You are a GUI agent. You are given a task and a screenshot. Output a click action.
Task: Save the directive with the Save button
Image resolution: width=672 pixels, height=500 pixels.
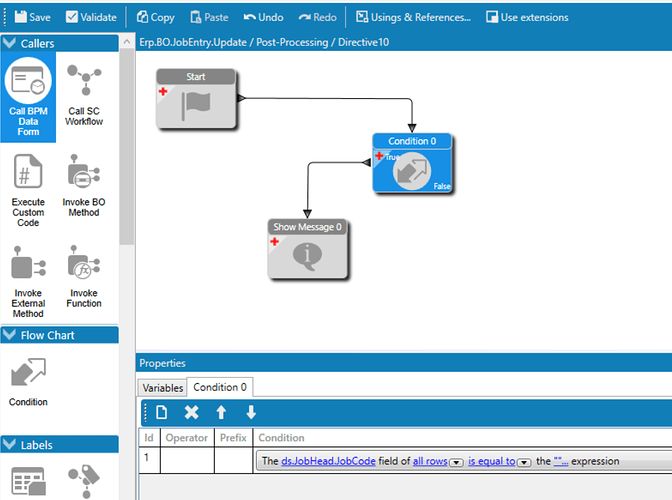pyautogui.click(x=33, y=17)
